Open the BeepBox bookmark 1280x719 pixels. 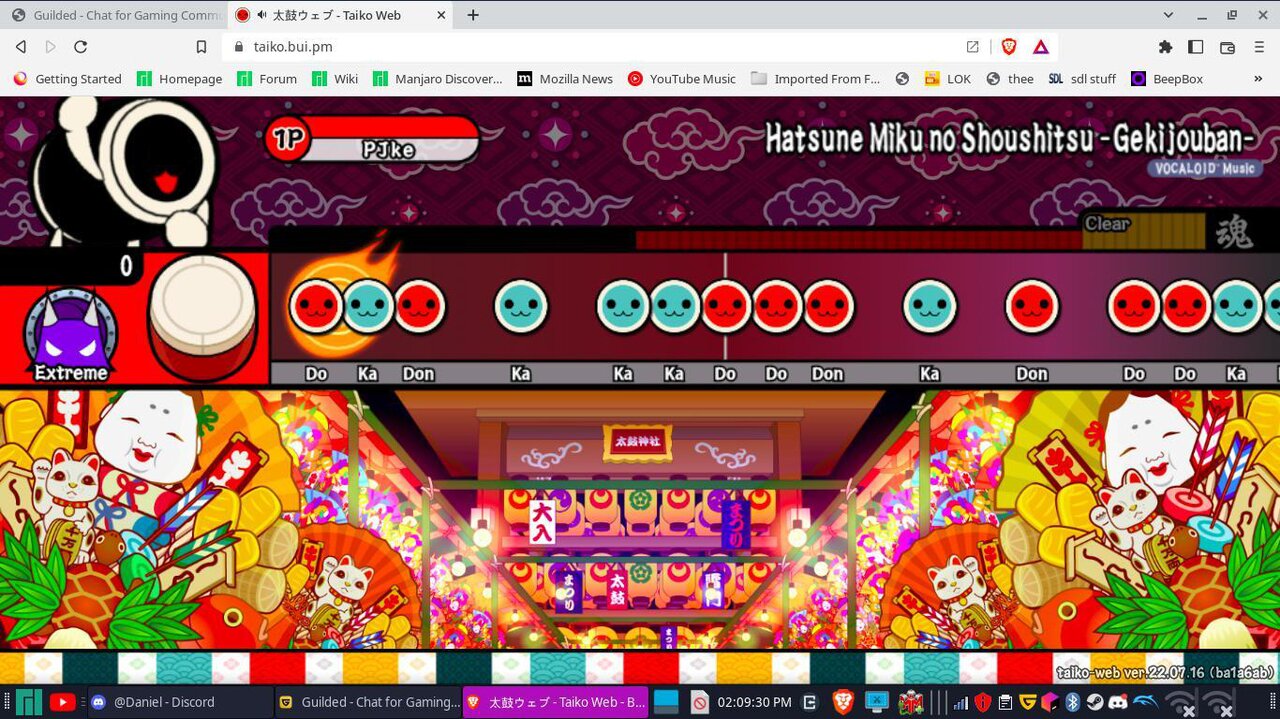1166,79
